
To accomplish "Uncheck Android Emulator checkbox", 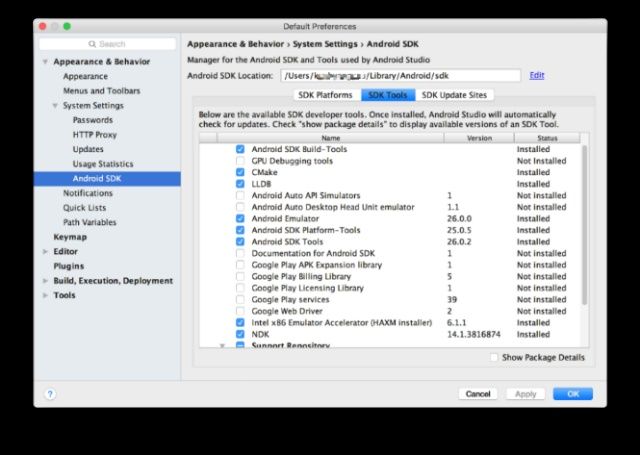I will 240,219.
